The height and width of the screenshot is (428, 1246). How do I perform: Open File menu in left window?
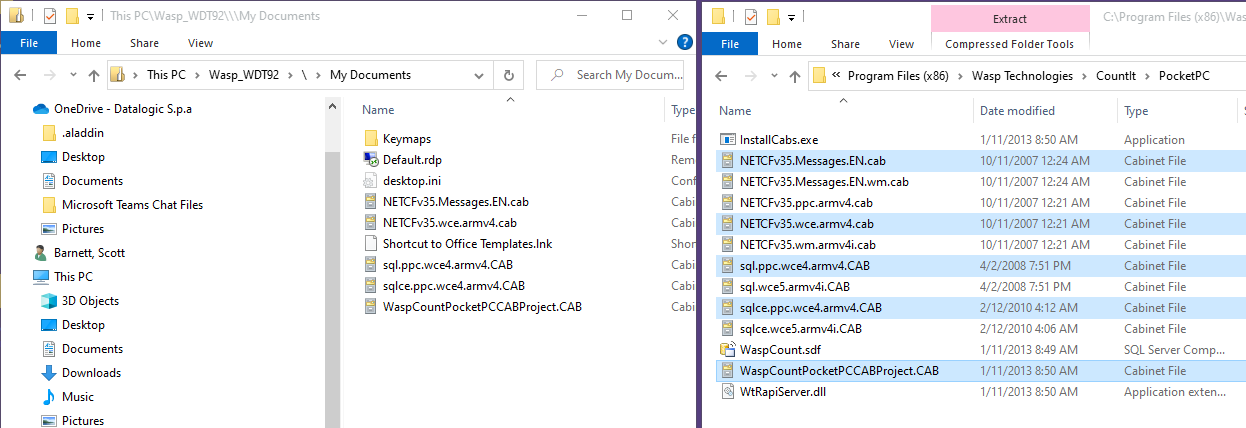point(29,43)
